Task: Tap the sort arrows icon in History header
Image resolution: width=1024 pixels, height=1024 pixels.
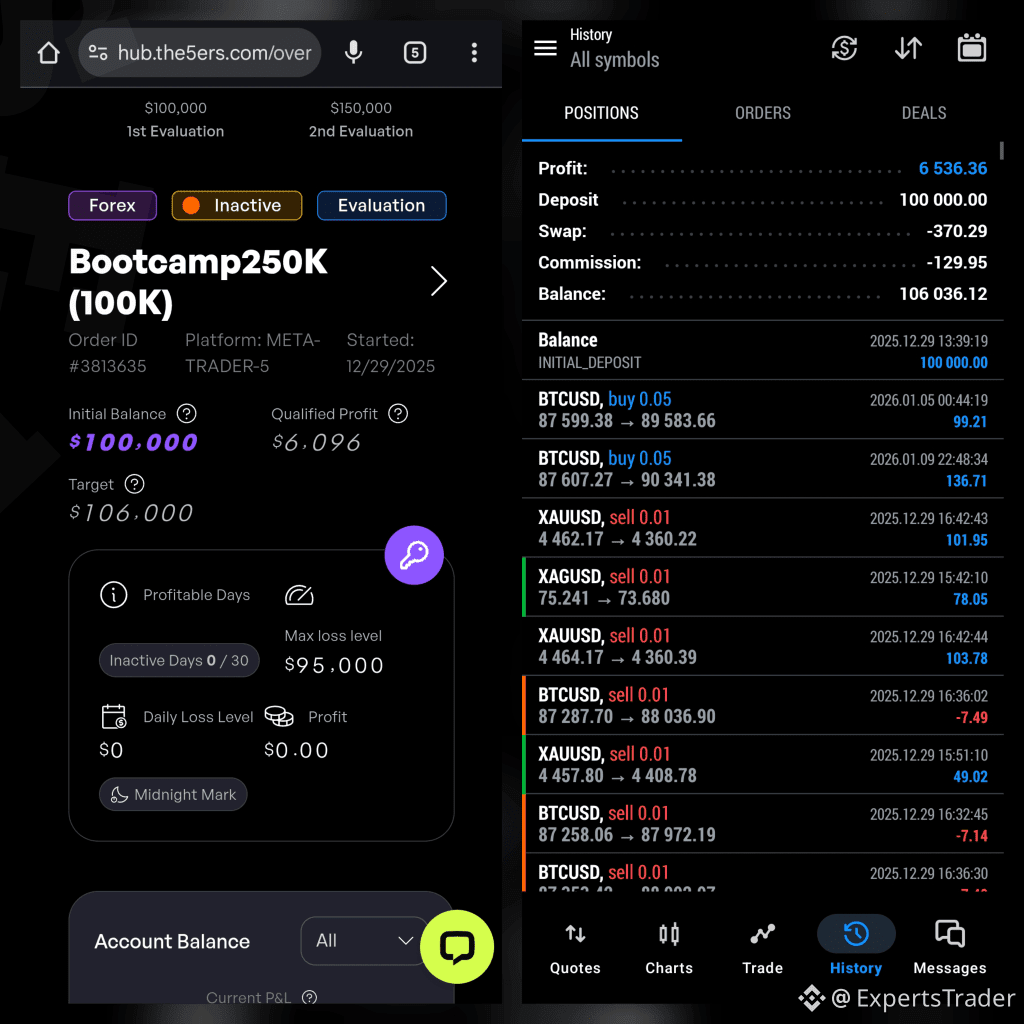Action: tap(908, 48)
